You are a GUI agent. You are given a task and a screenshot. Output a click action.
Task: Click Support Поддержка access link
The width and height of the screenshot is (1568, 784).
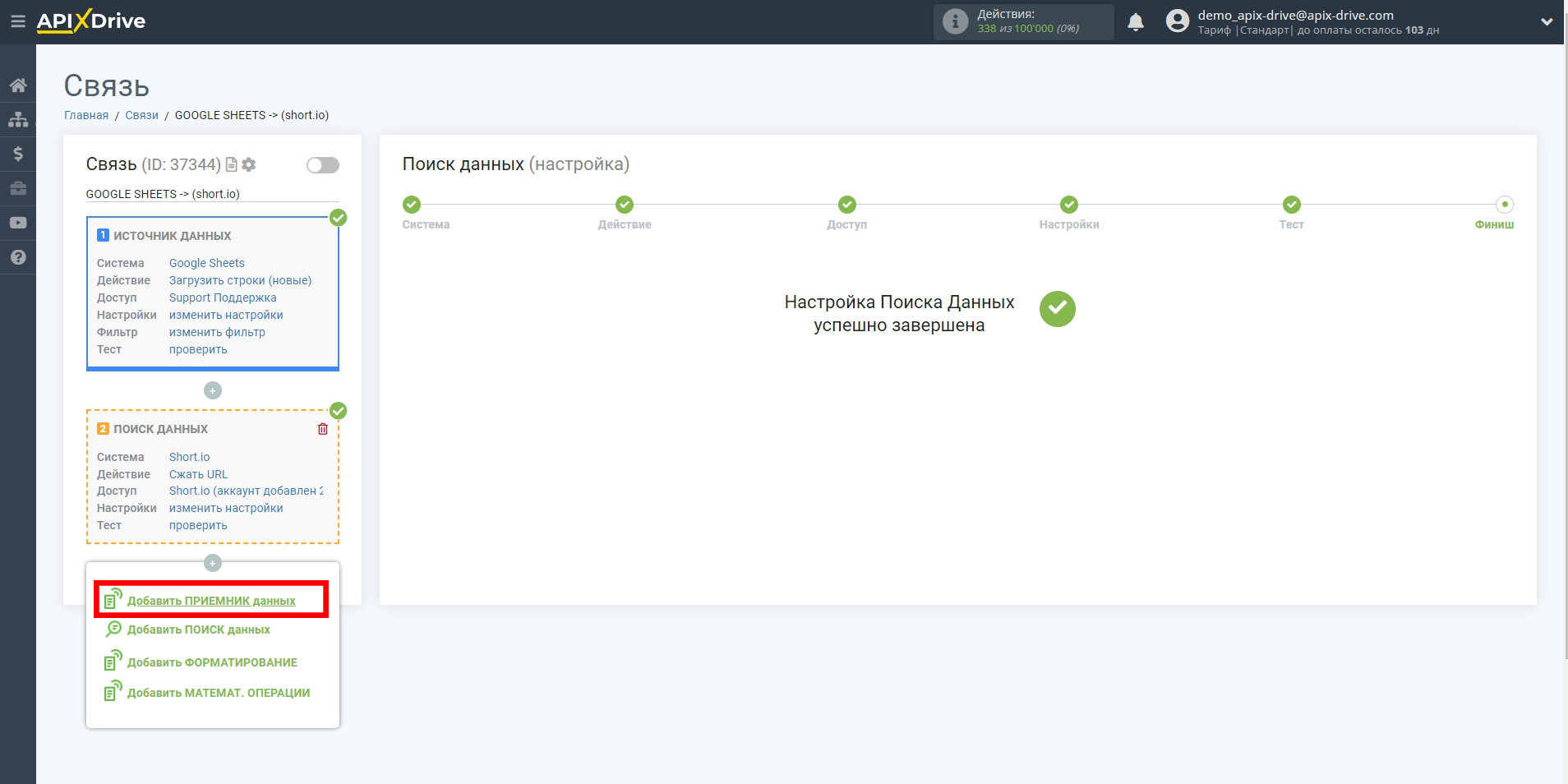(x=223, y=297)
